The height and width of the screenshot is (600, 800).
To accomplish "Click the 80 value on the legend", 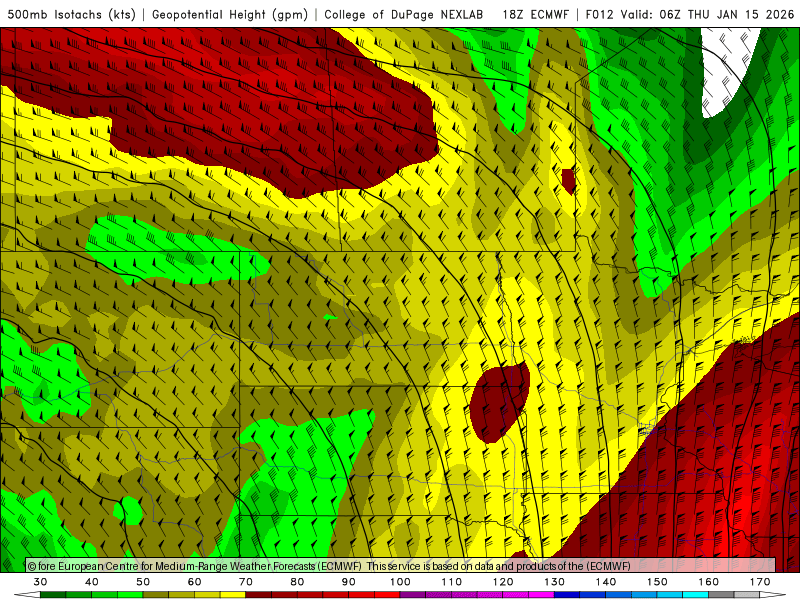I will 297,582.
